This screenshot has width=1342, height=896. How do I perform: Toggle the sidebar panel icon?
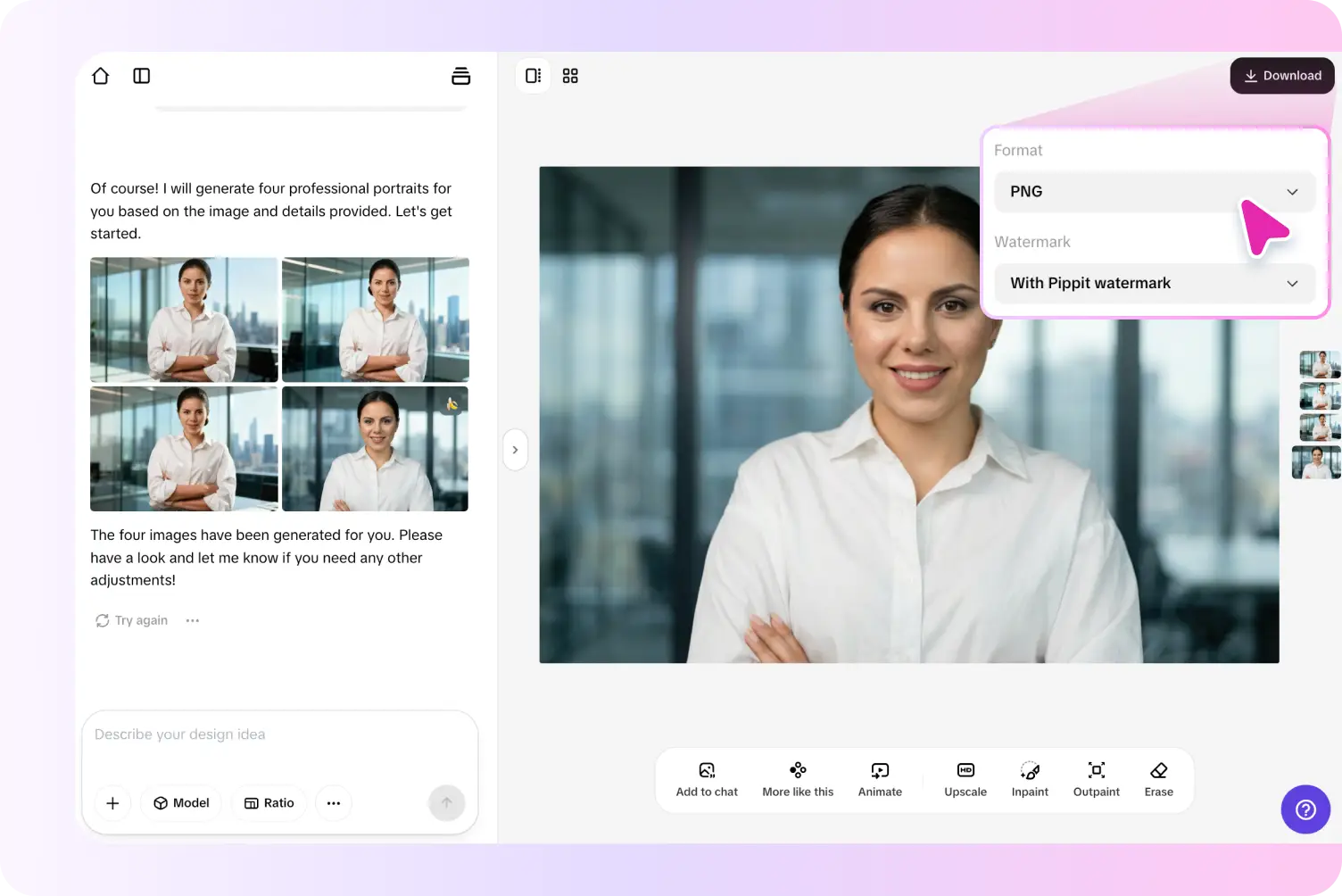[x=142, y=76]
